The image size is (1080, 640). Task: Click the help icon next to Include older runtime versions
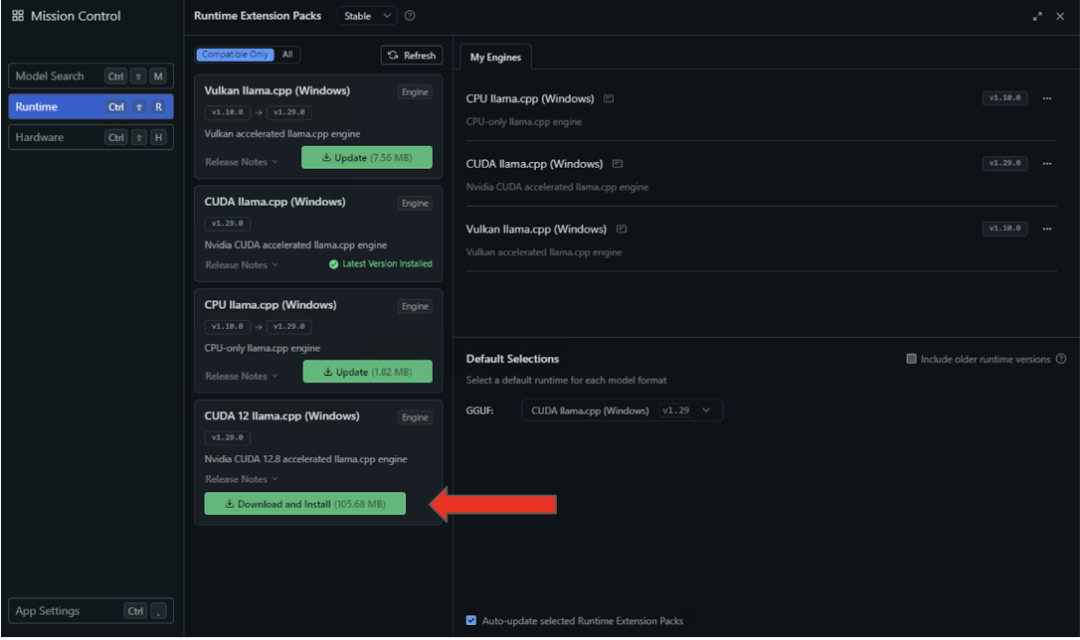point(1061,359)
